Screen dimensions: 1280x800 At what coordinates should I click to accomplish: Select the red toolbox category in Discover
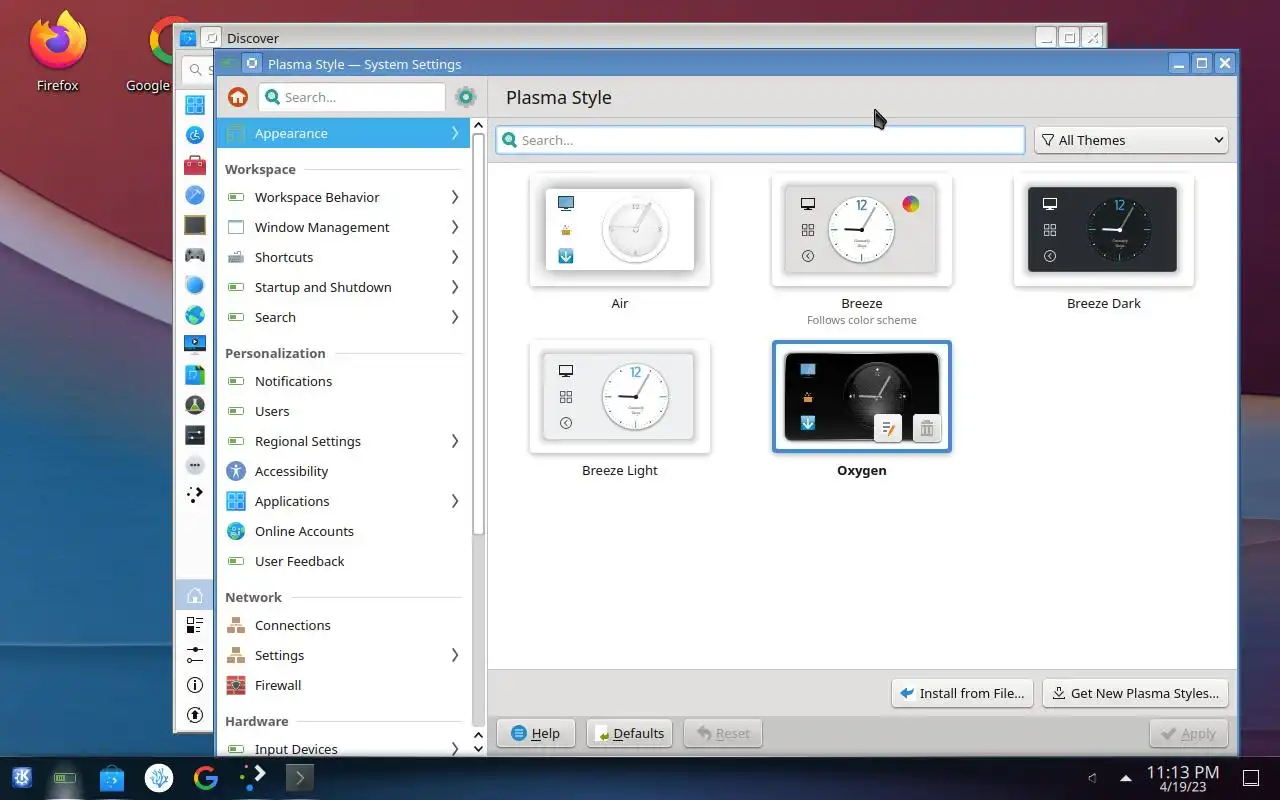click(x=195, y=165)
